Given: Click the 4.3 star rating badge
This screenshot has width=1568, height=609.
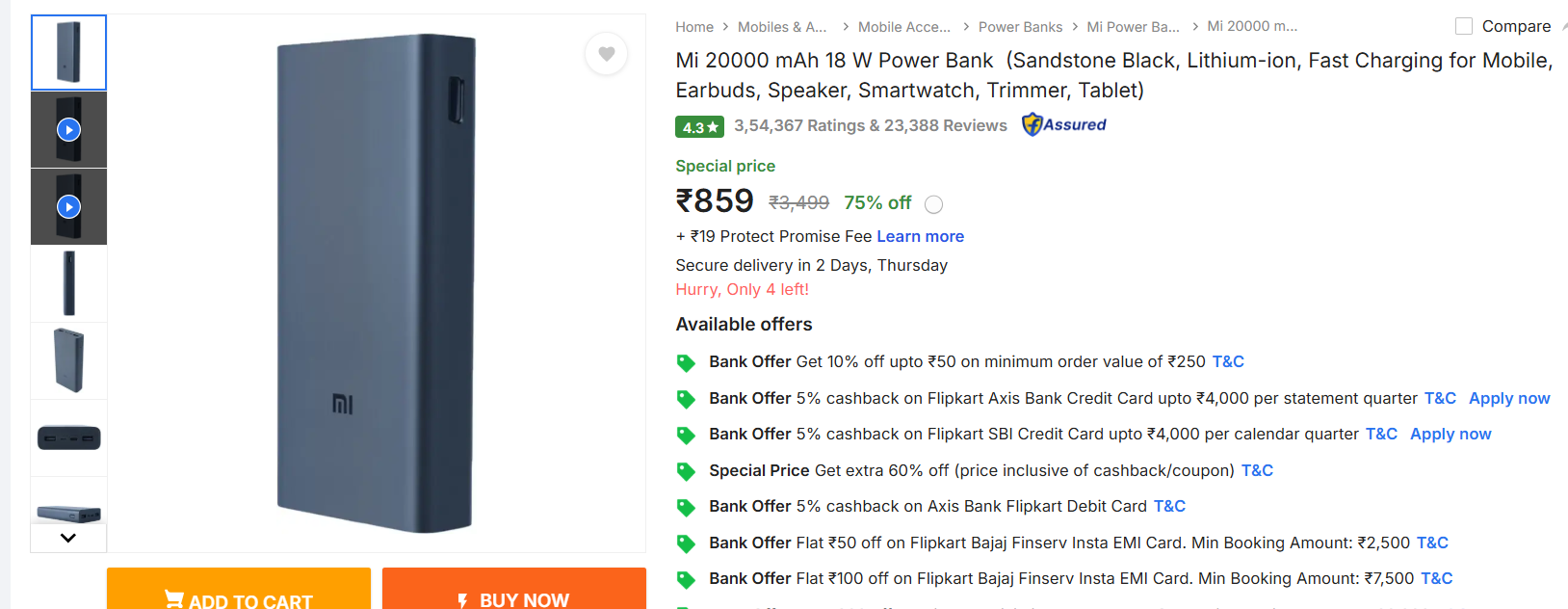Looking at the screenshot, I should (x=699, y=126).
